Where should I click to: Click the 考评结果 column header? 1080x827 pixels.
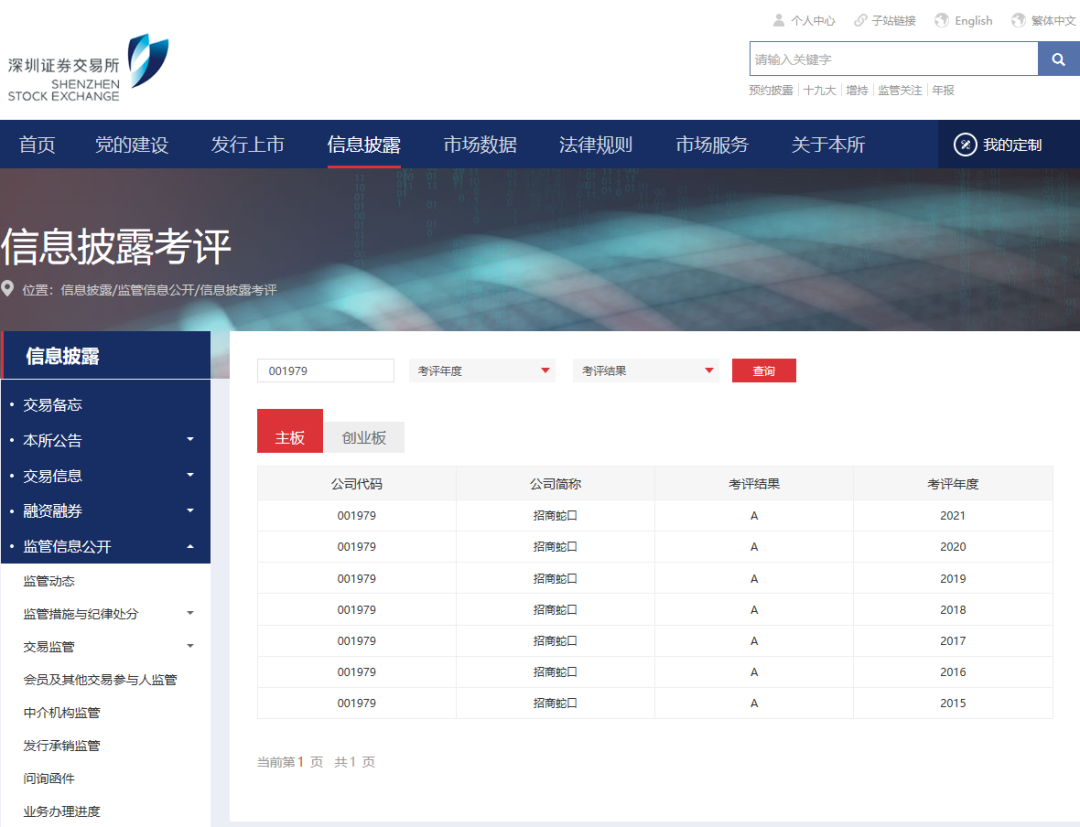[x=754, y=484]
